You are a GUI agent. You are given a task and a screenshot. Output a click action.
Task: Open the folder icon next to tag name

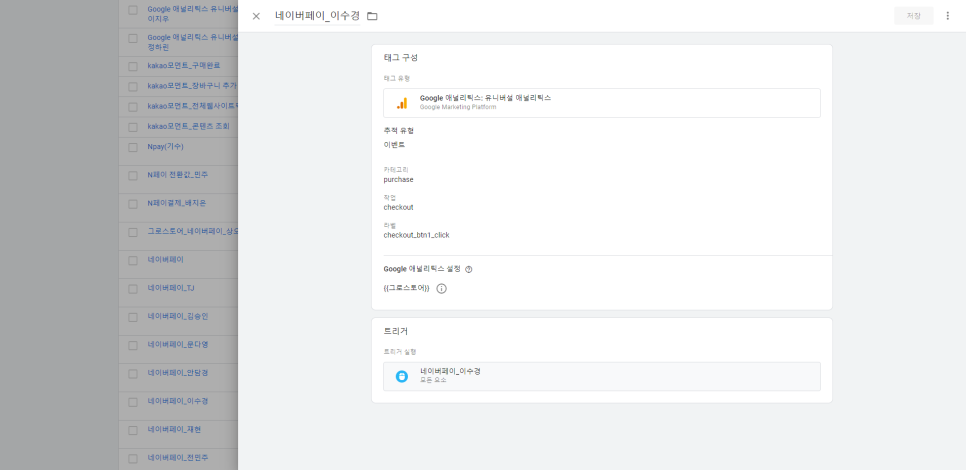(372, 16)
